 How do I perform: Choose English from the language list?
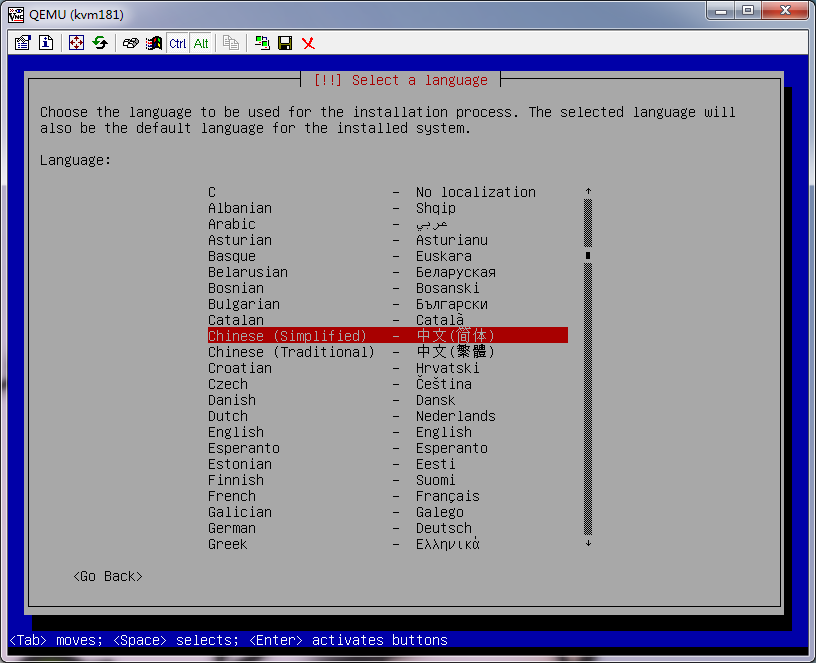[x=236, y=432]
